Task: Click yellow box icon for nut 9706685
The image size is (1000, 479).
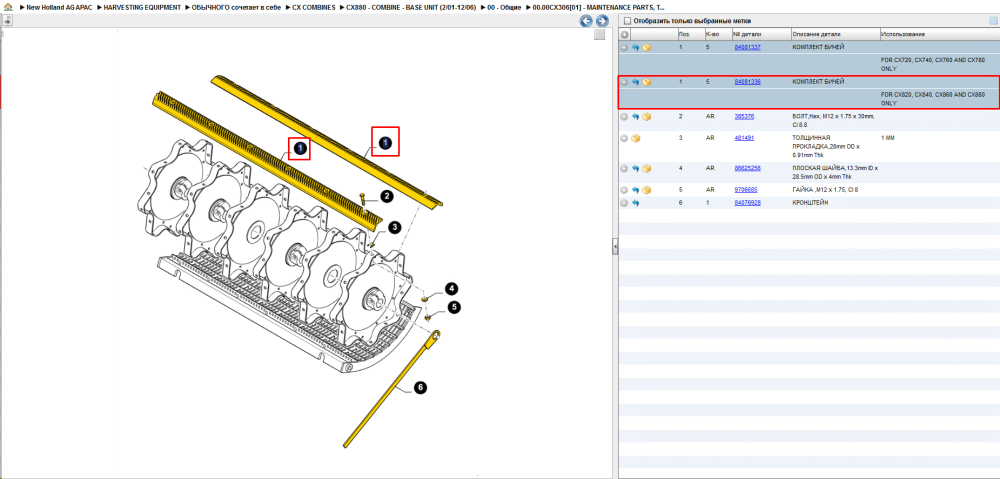Action: (647, 190)
